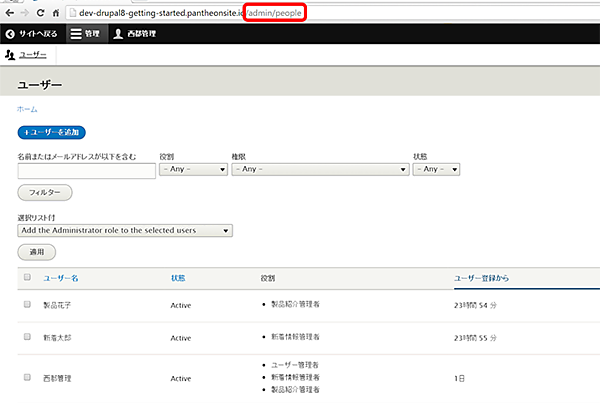Open the Add the Administrator role action dropdown
Viewport: 600px width, 403px height.
click(x=125, y=230)
